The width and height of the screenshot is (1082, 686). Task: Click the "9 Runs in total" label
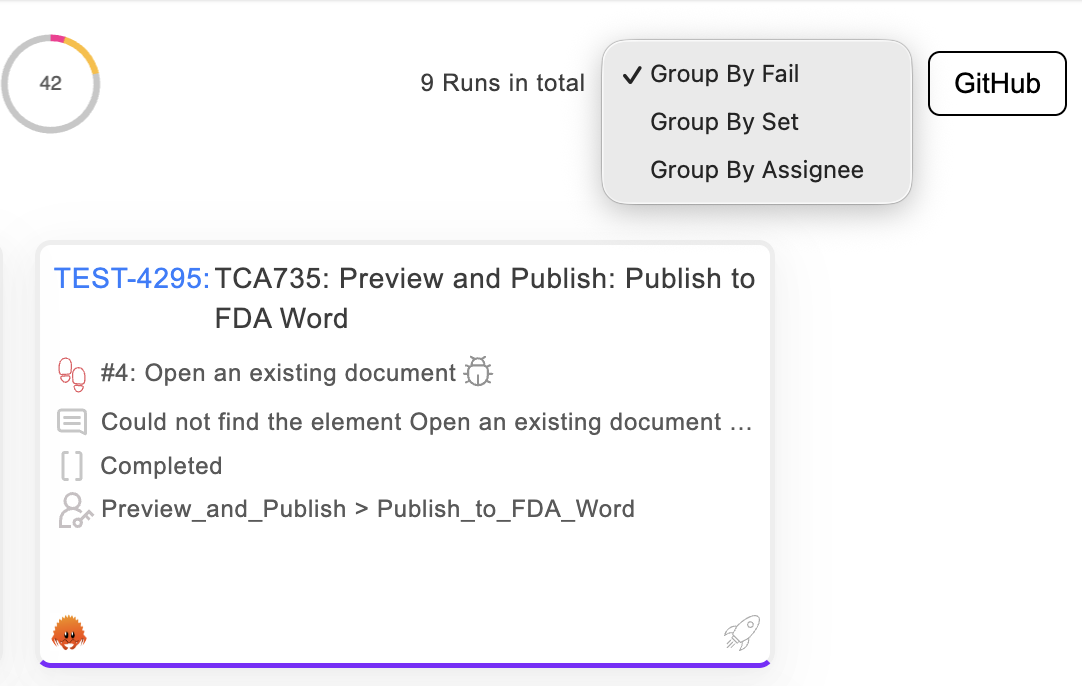[x=502, y=83]
